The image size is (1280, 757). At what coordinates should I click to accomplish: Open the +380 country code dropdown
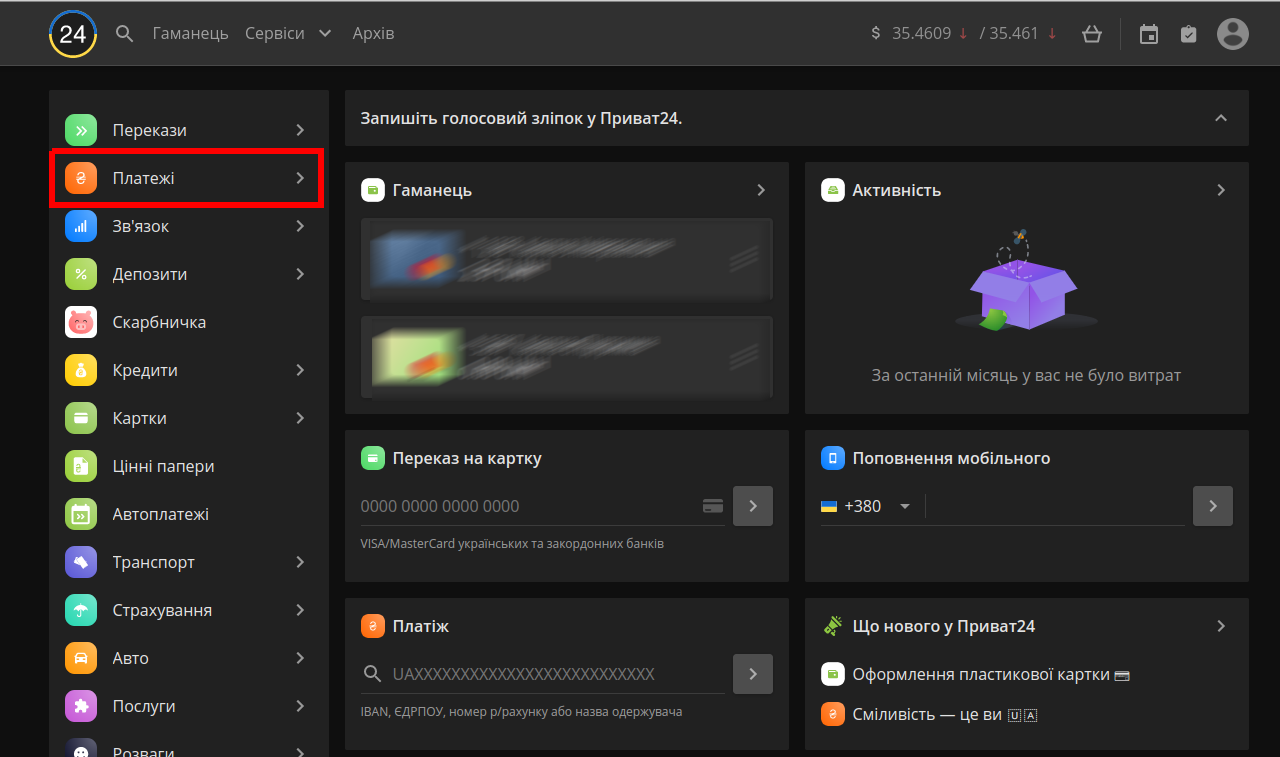click(x=866, y=506)
